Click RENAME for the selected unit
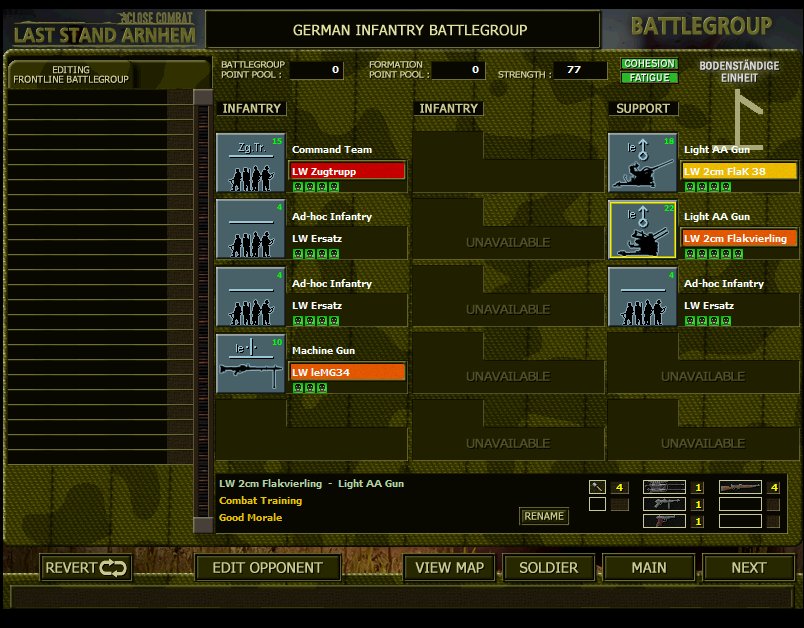The width and height of the screenshot is (804, 628). (x=544, y=516)
